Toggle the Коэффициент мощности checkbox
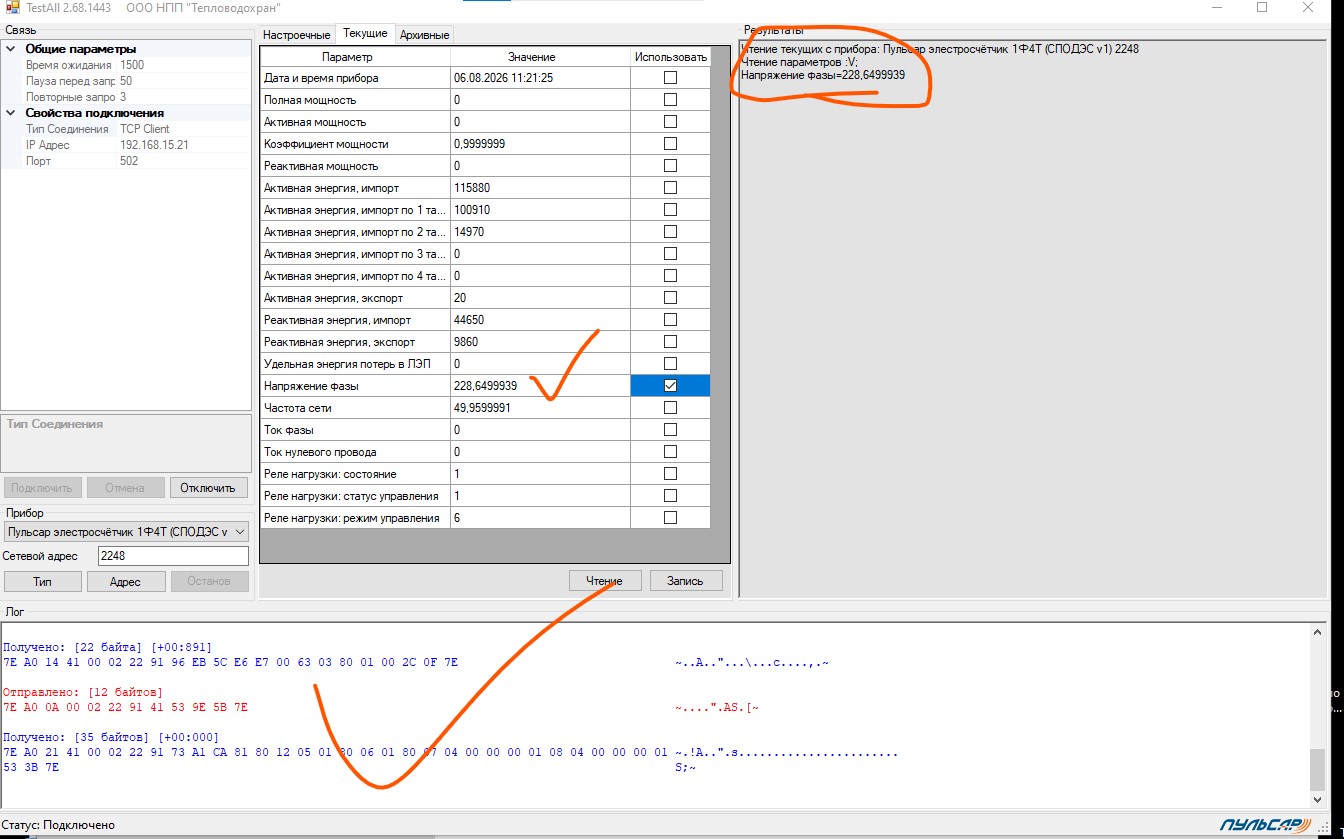Image resolution: width=1344 pixels, height=839 pixels. pos(670,144)
